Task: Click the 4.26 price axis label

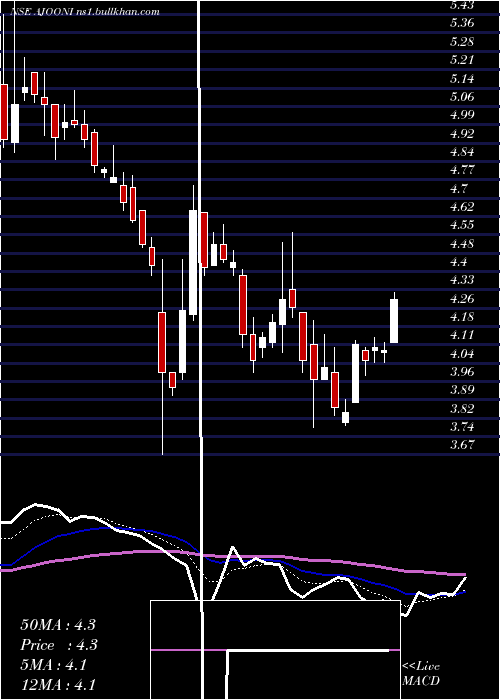Action: point(462,299)
